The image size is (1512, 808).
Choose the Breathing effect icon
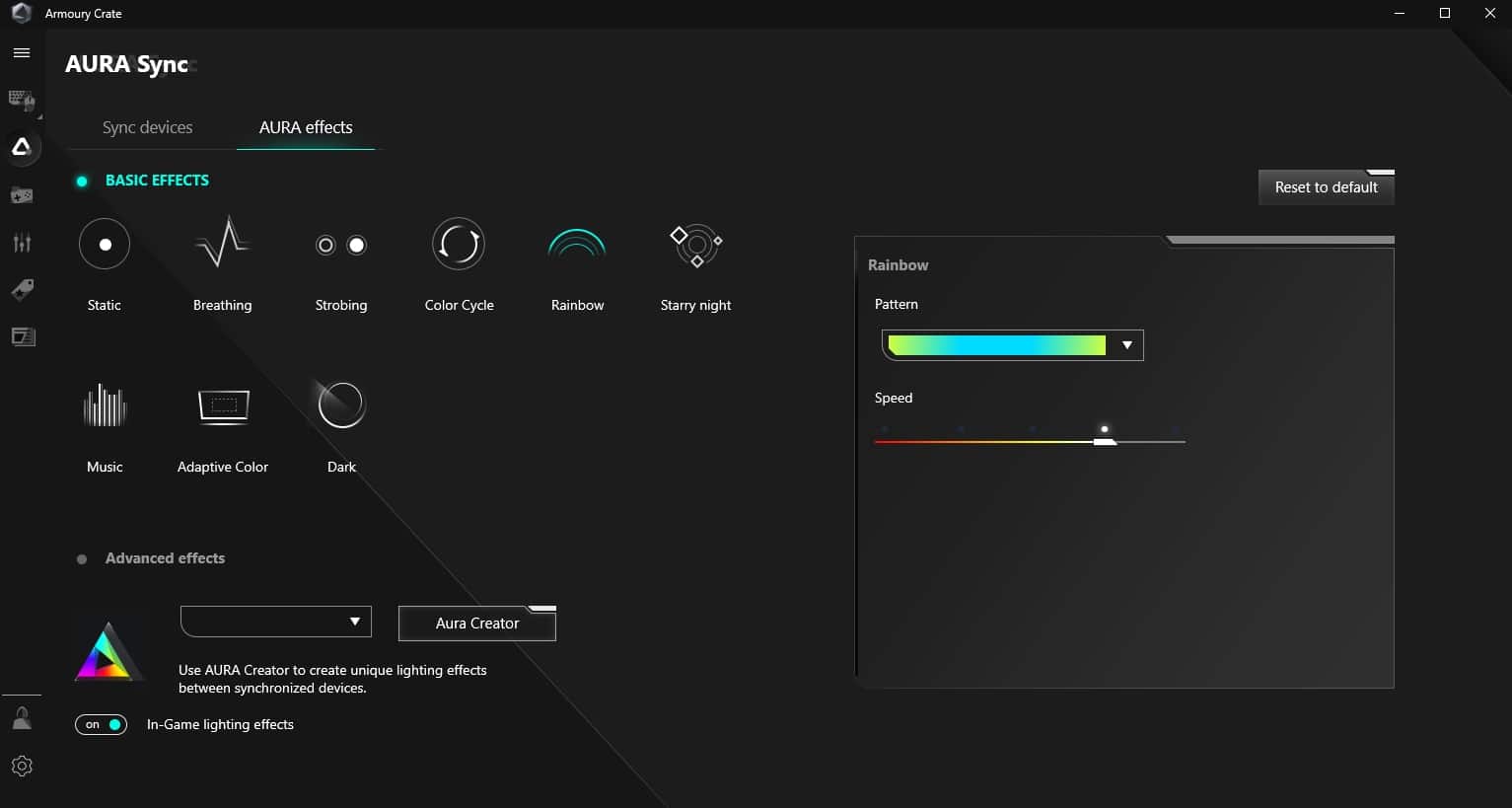click(223, 243)
